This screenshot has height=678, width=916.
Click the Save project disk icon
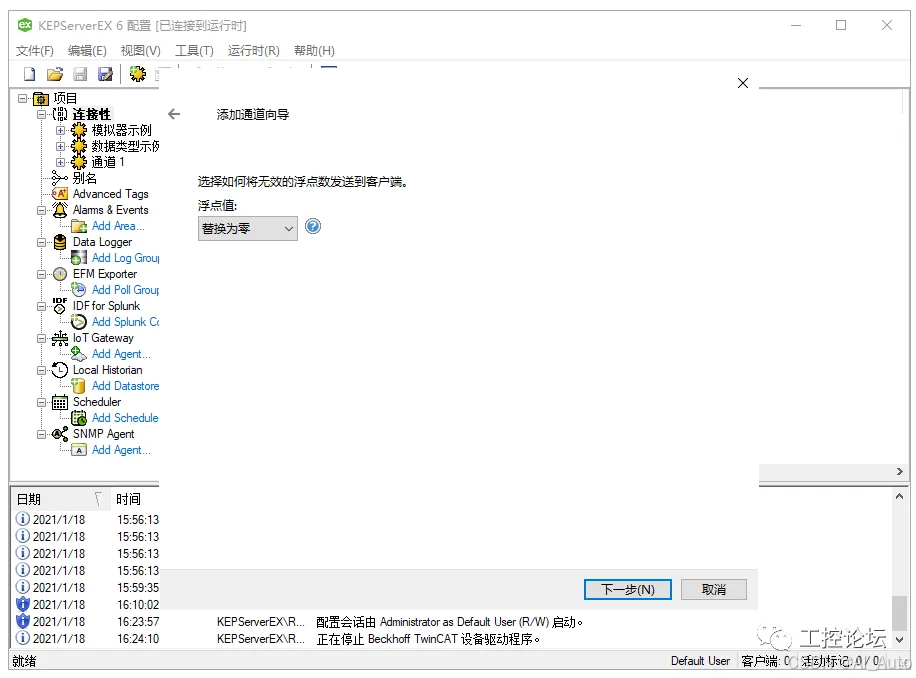pos(80,74)
